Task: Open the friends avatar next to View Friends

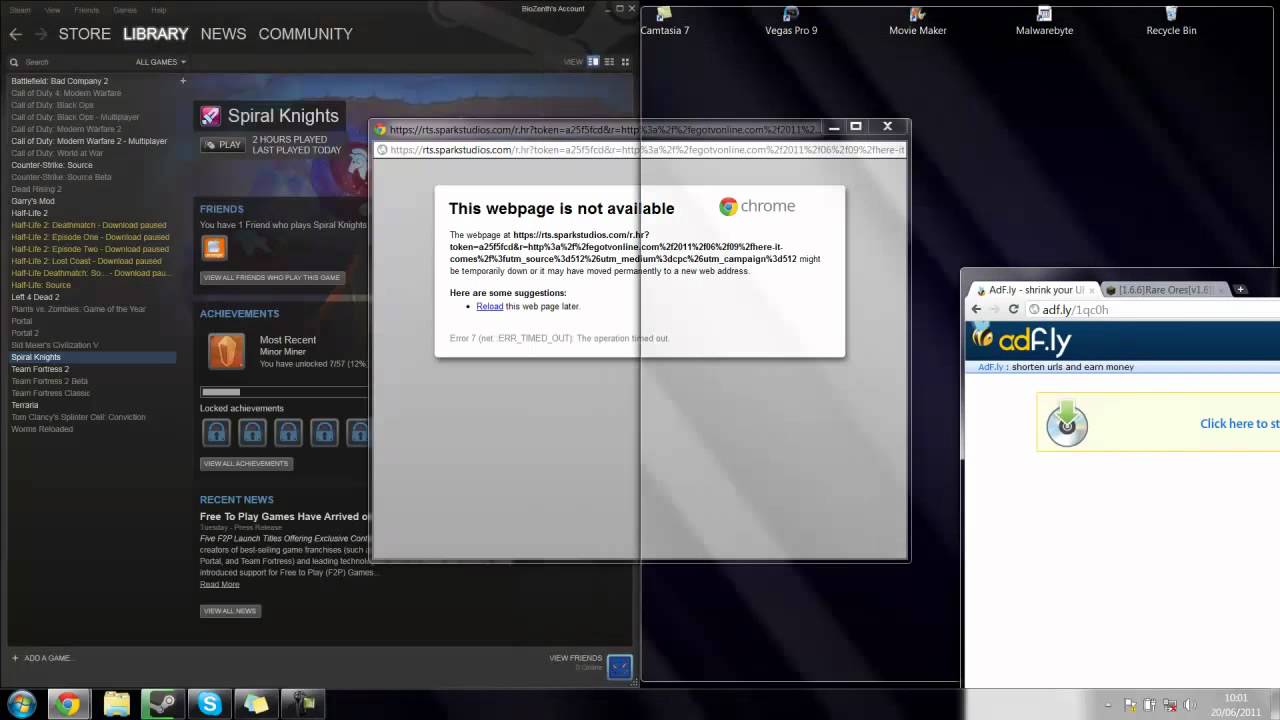Action: tap(620, 665)
